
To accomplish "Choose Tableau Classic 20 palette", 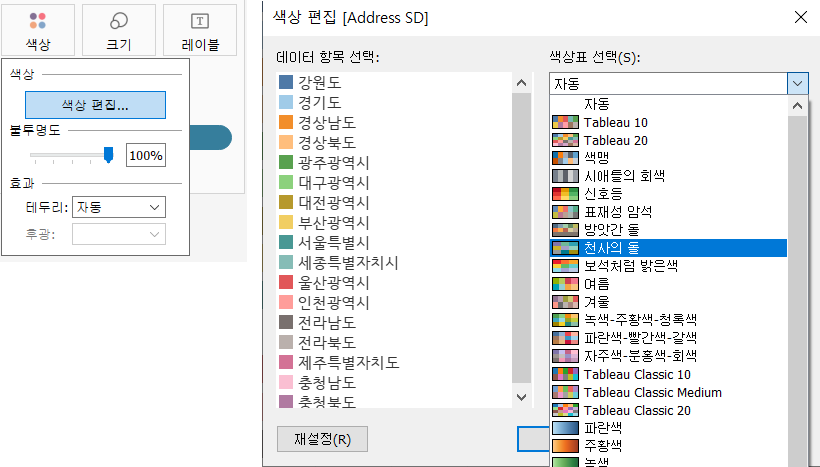I will tap(669, 410).
